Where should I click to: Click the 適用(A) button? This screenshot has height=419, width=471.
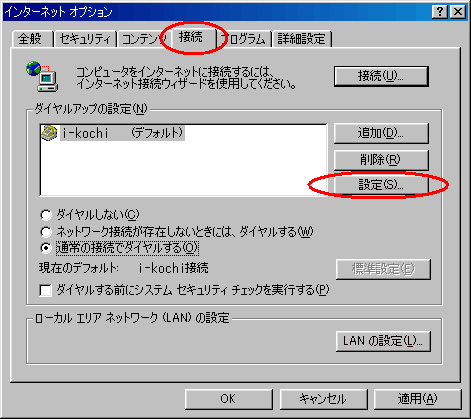coord(417,399)
